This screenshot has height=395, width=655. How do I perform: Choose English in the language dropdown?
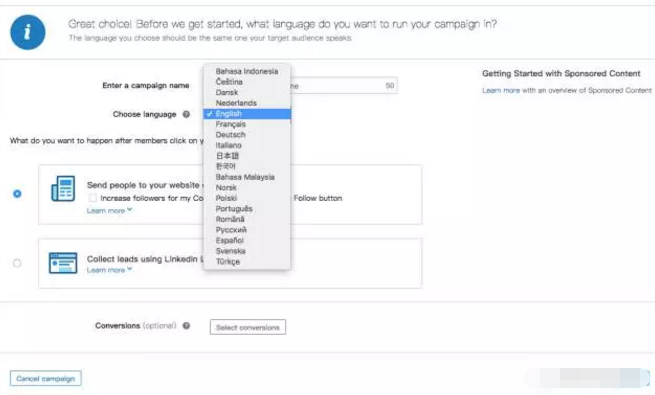(x=247, y=114)
